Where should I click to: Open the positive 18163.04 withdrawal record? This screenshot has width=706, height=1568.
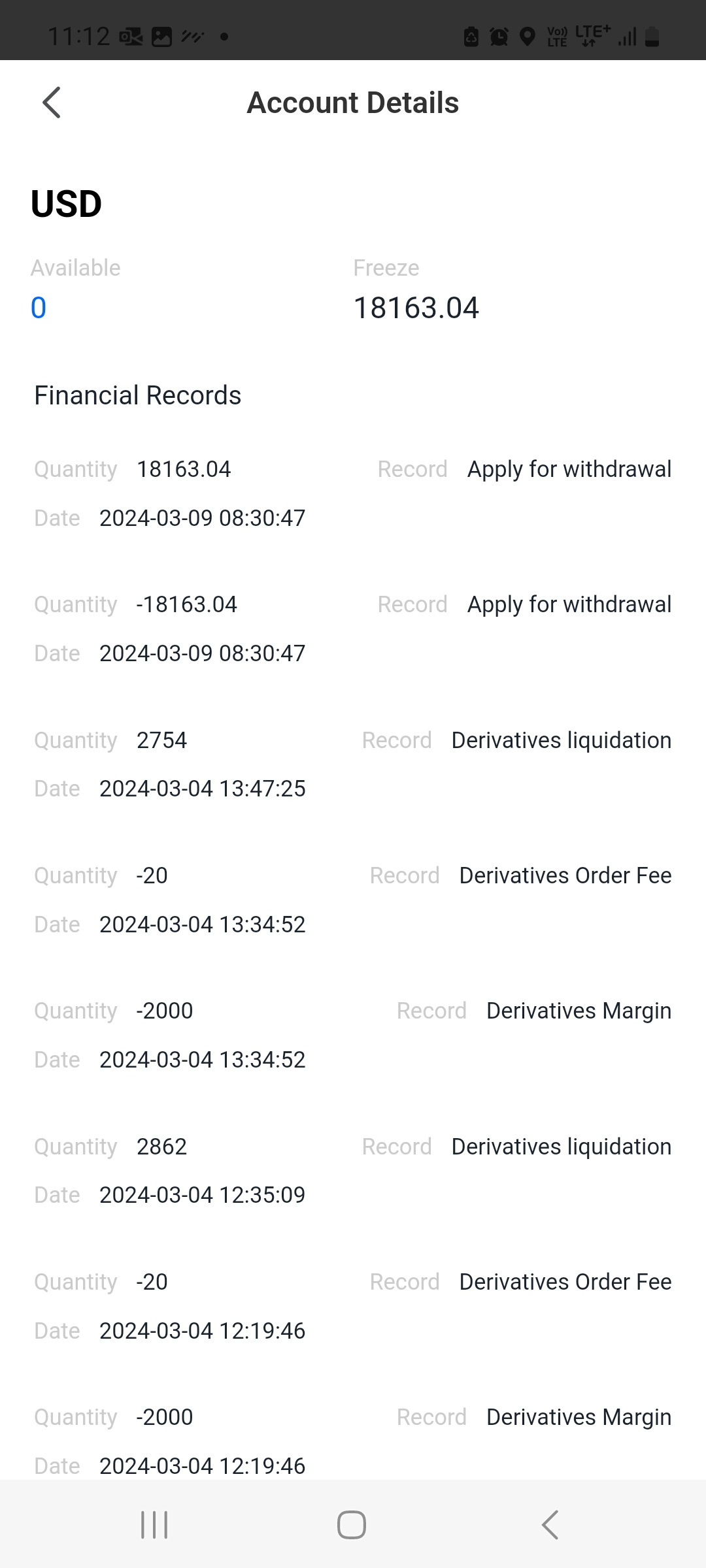353,493
